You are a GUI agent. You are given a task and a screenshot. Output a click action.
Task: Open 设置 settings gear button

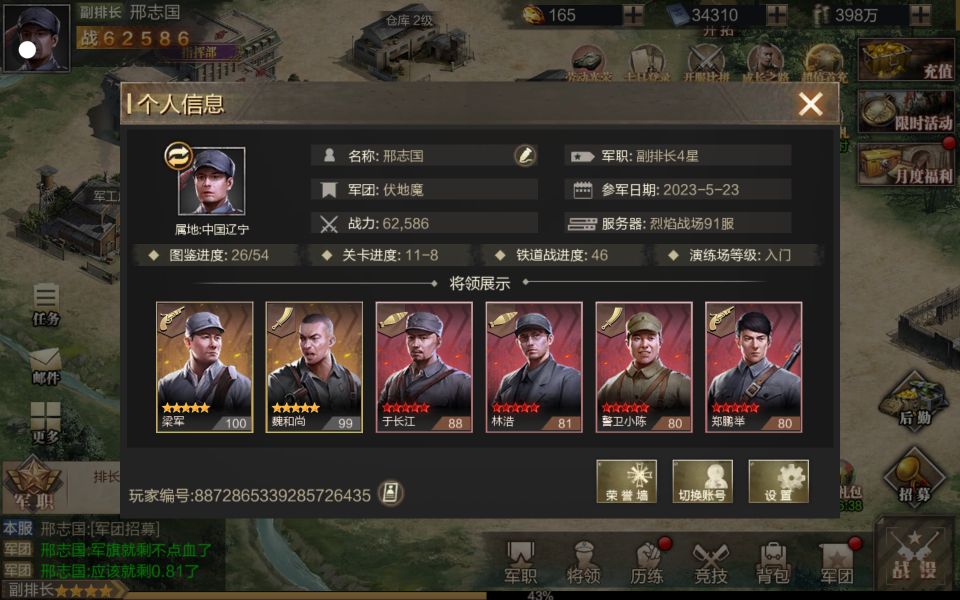778,481
